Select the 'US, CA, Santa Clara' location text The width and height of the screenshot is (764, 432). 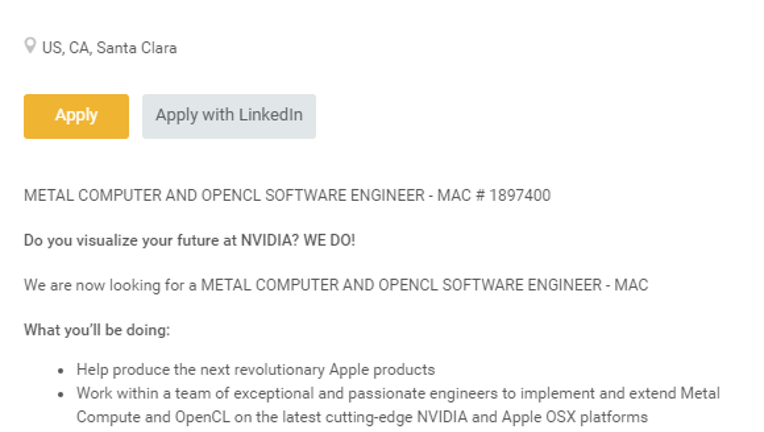coord(109,48)
